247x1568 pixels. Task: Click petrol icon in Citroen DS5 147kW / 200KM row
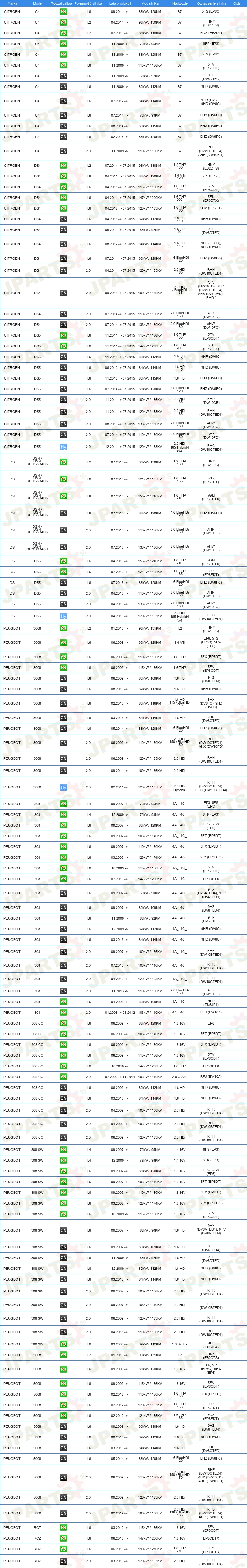63,346
